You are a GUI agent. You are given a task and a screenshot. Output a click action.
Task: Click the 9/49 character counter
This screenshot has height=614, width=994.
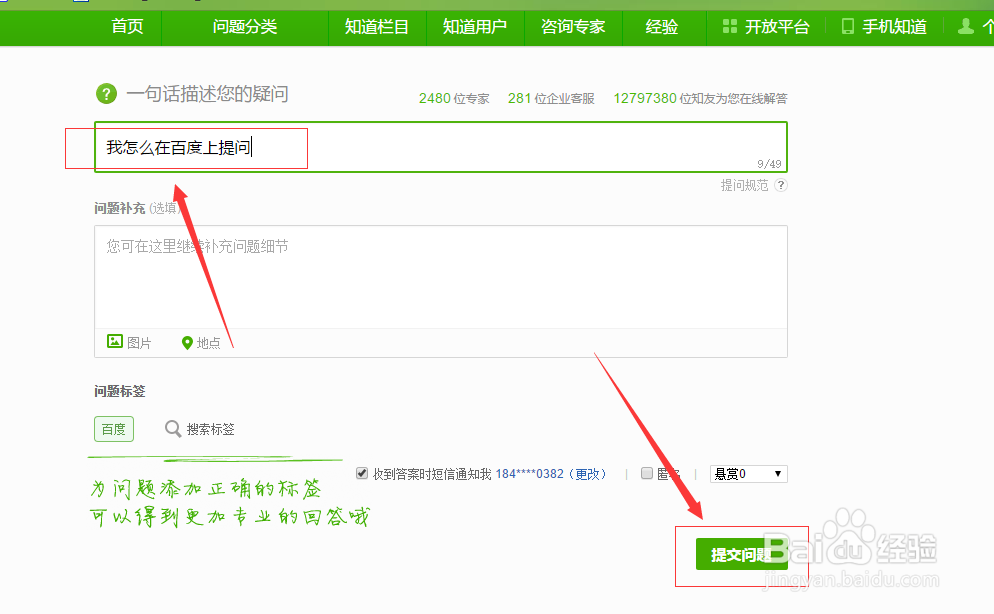pyautogui.click(x=769, y=164)
